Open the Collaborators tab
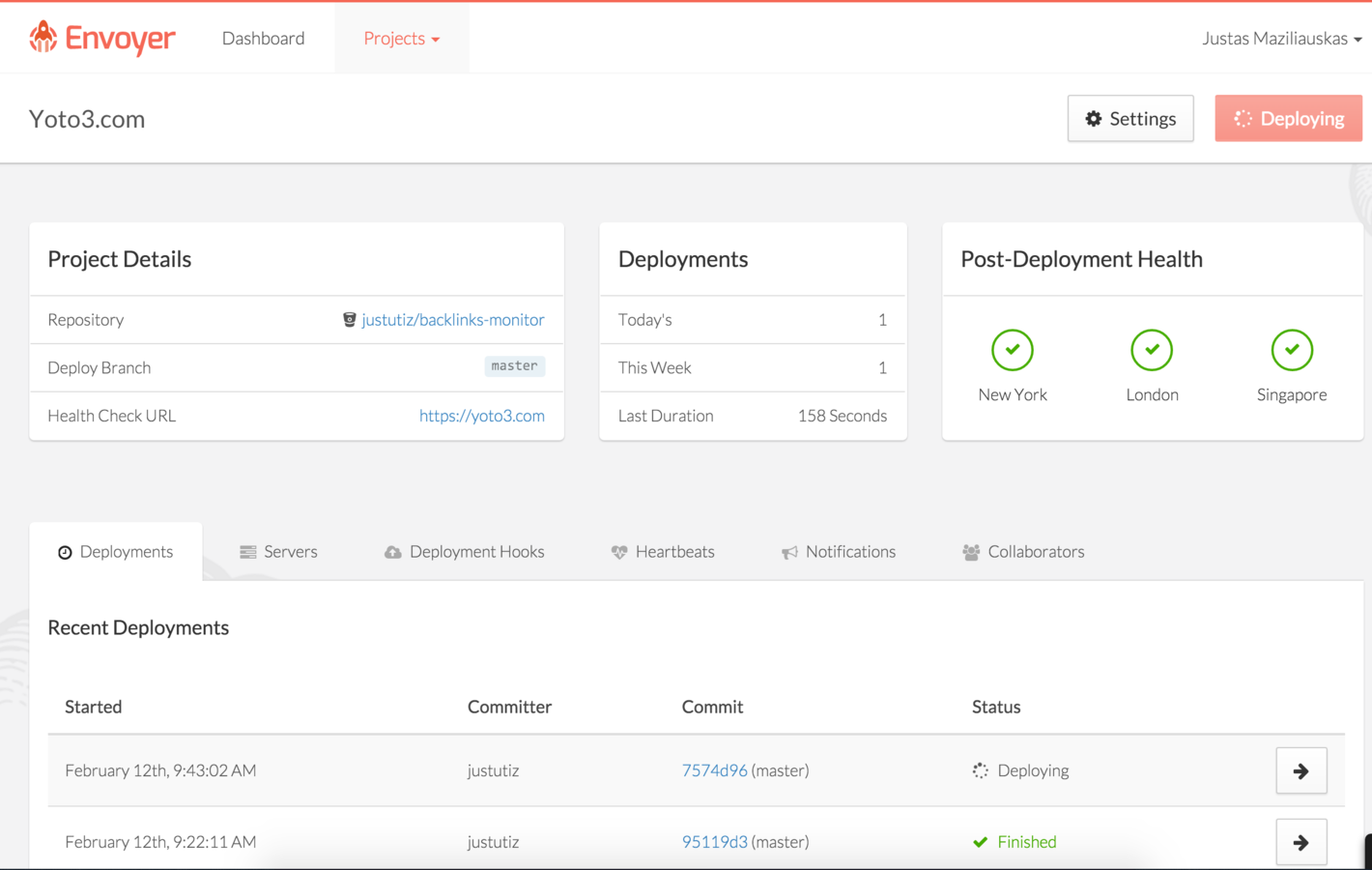Screen dimensions: 1372x870 coord(1023,551)
